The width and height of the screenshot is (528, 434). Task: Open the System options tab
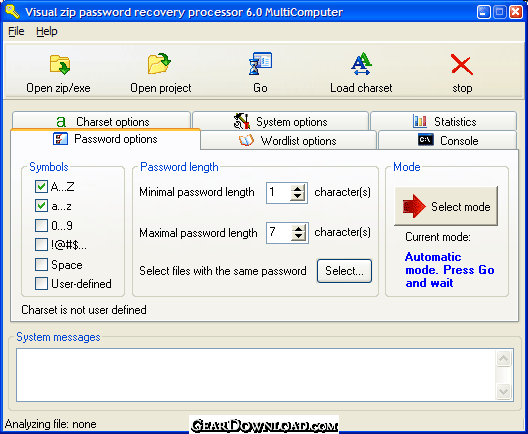280,122
